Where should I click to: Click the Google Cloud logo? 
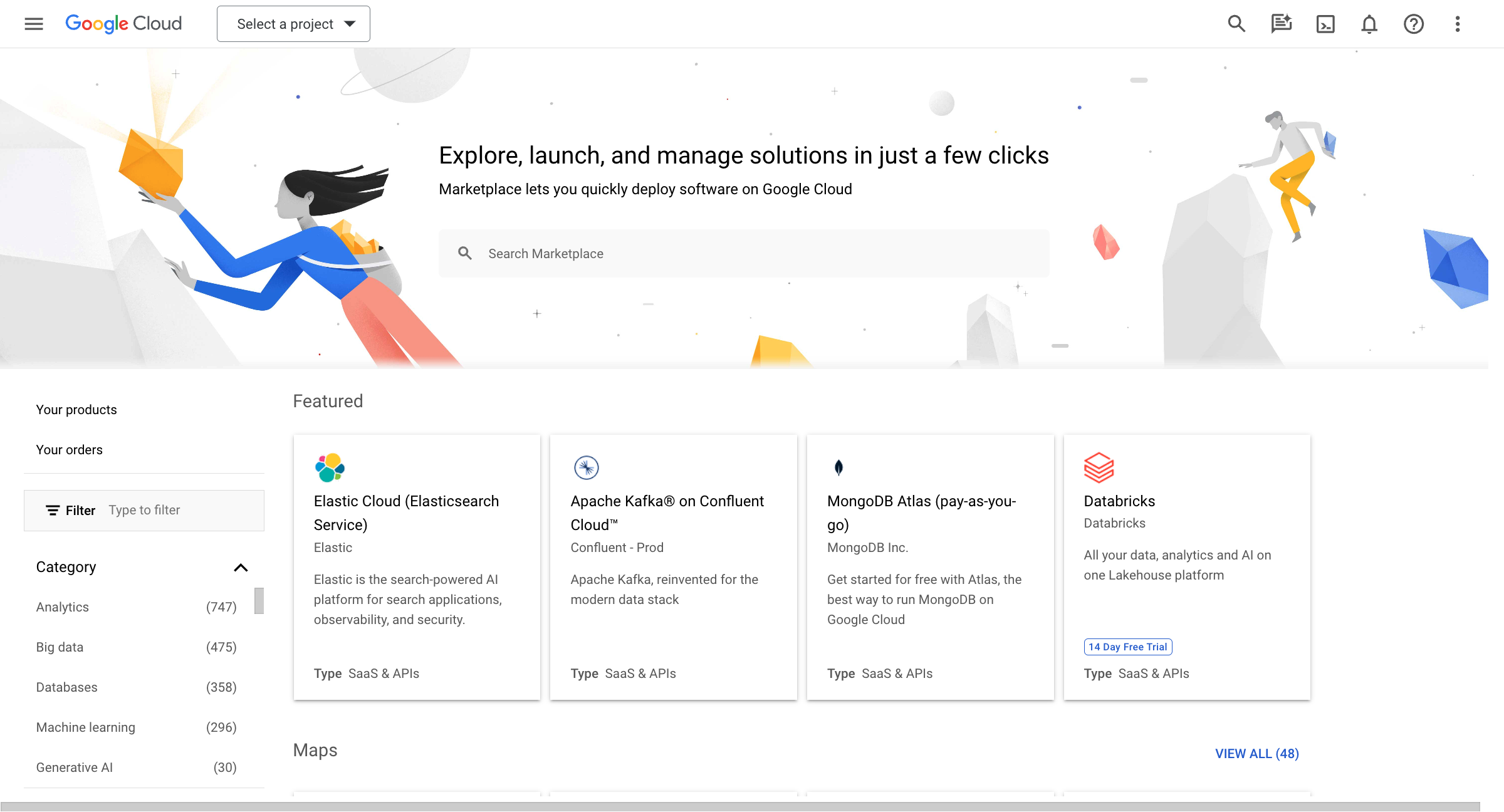tap(123, 23)
